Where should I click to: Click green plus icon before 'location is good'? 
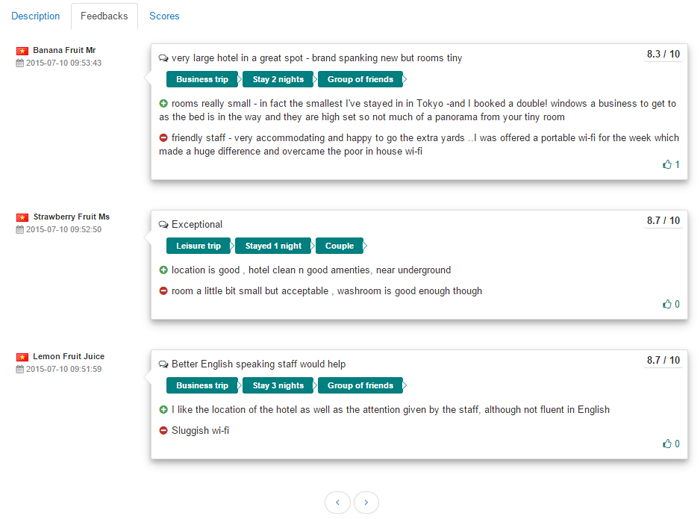(163, 270)
